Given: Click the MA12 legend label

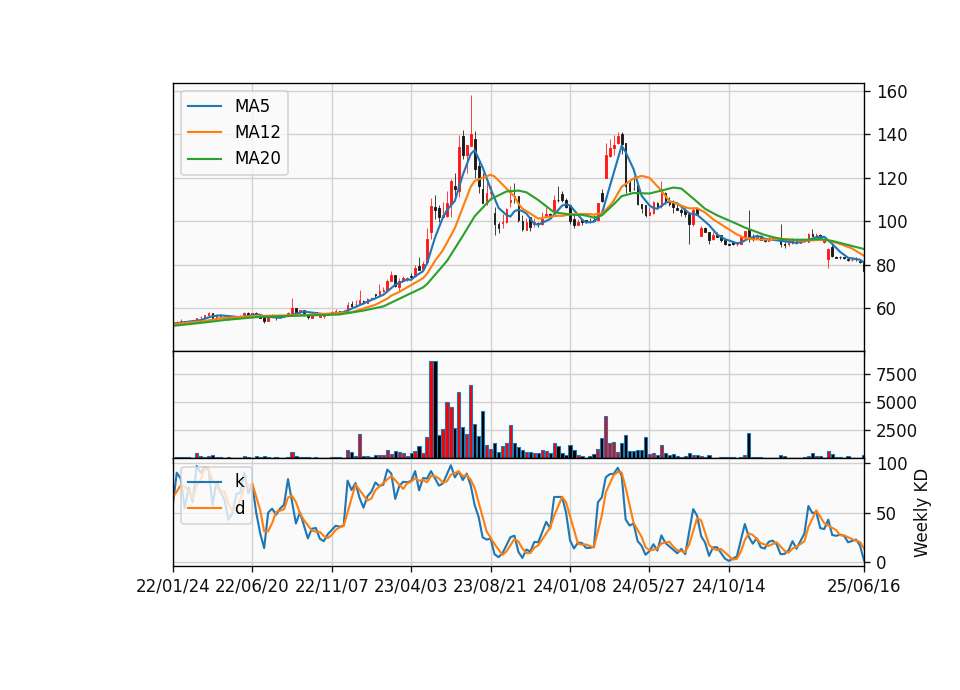Looking at the screenshot, I should coord(257,132).
